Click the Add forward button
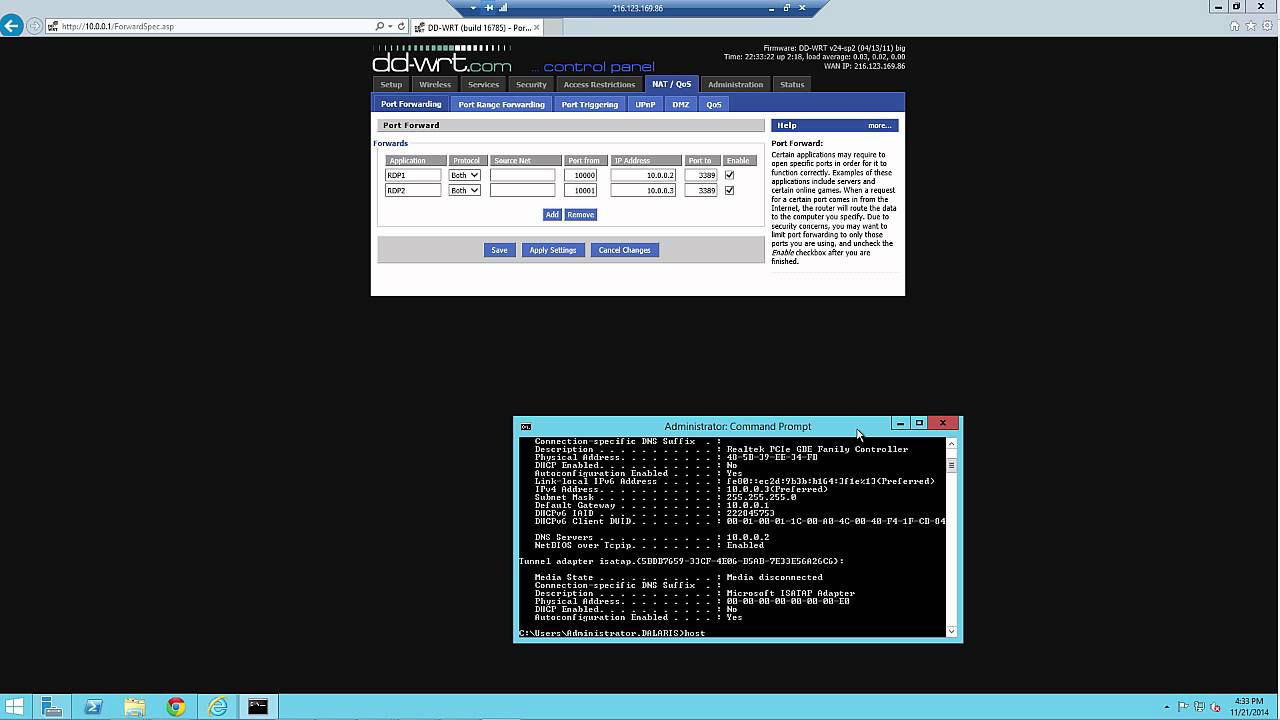The image size is (1280, 720). pyautogui.click(x=552, y=215)
